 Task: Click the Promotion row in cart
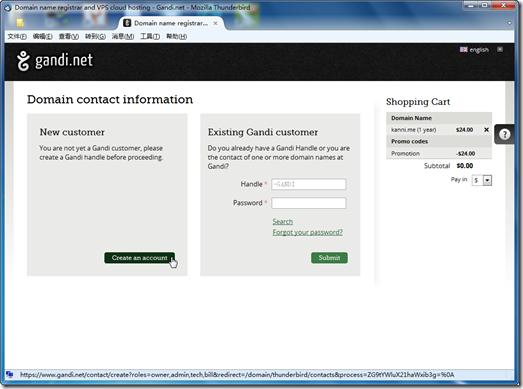pyautogui.click(x=439, y=153)
